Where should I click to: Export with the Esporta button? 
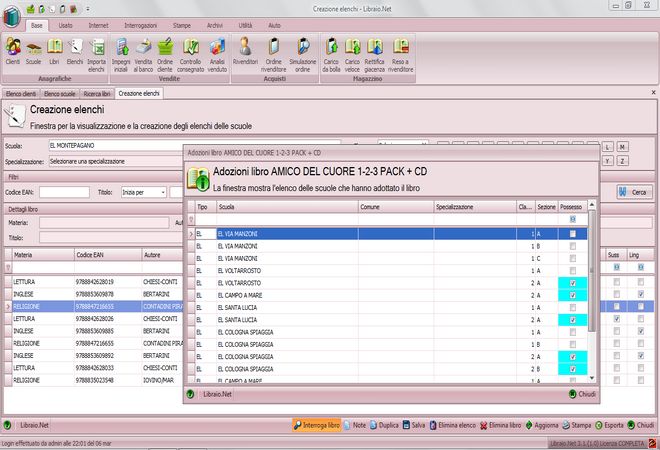tap(609, 425)
